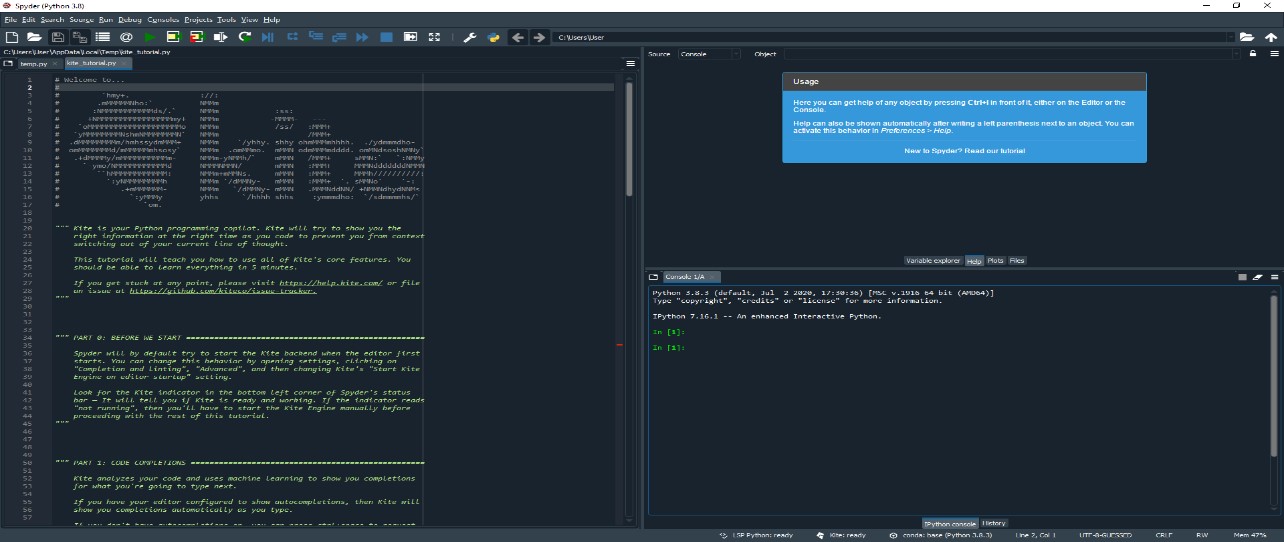This screenshot has height=542, width=1284.
Task: Open Preferences with the wrench icon
Action: tap(469, 37)
